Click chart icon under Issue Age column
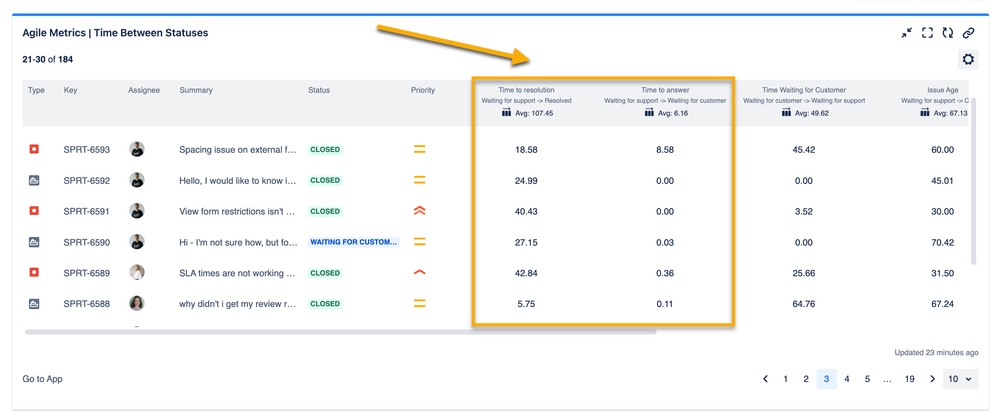Screen dimensions: 999x419 (x=925, y=113)
